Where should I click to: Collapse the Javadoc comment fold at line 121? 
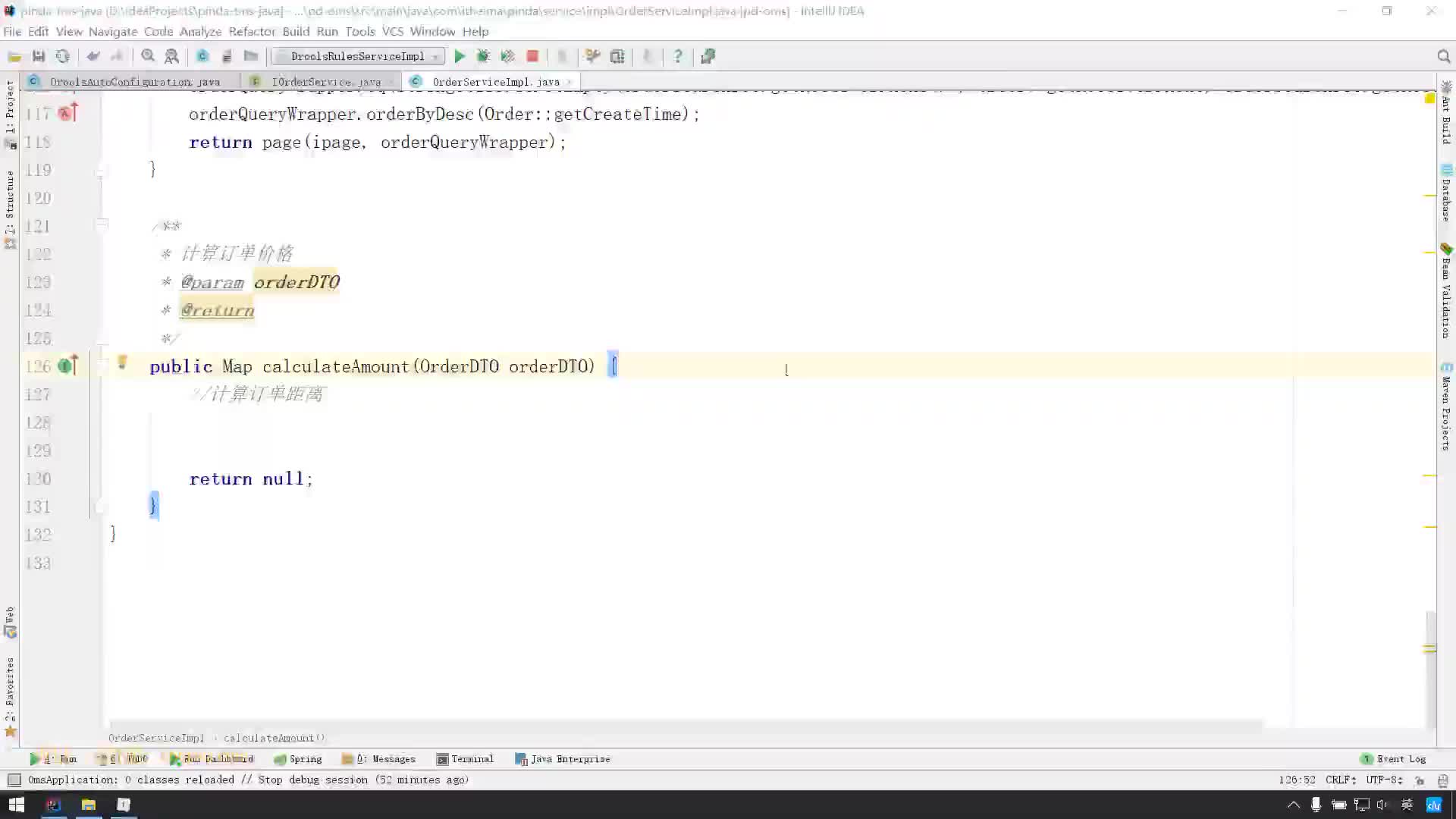pos(102,224)
